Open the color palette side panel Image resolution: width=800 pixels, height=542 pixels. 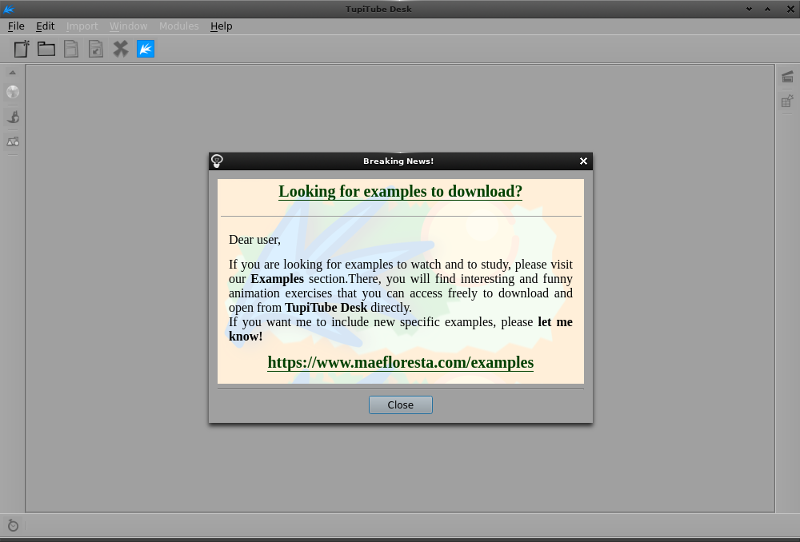[x=13, y=92]
